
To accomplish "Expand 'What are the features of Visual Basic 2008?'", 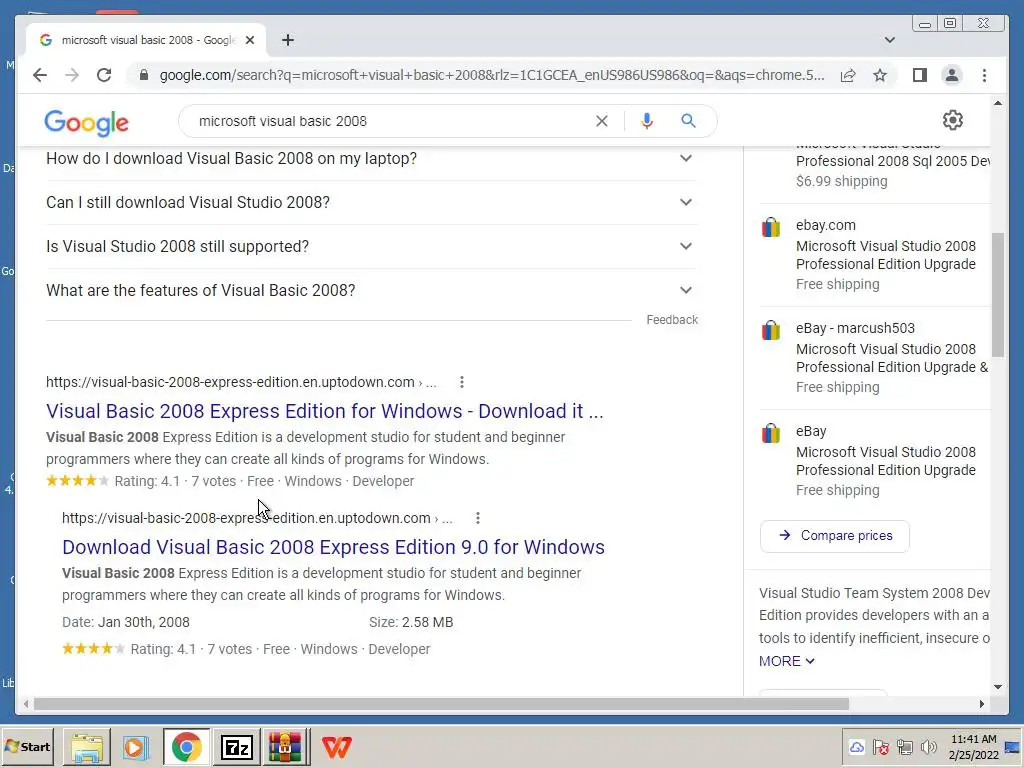I will point(372,290).
